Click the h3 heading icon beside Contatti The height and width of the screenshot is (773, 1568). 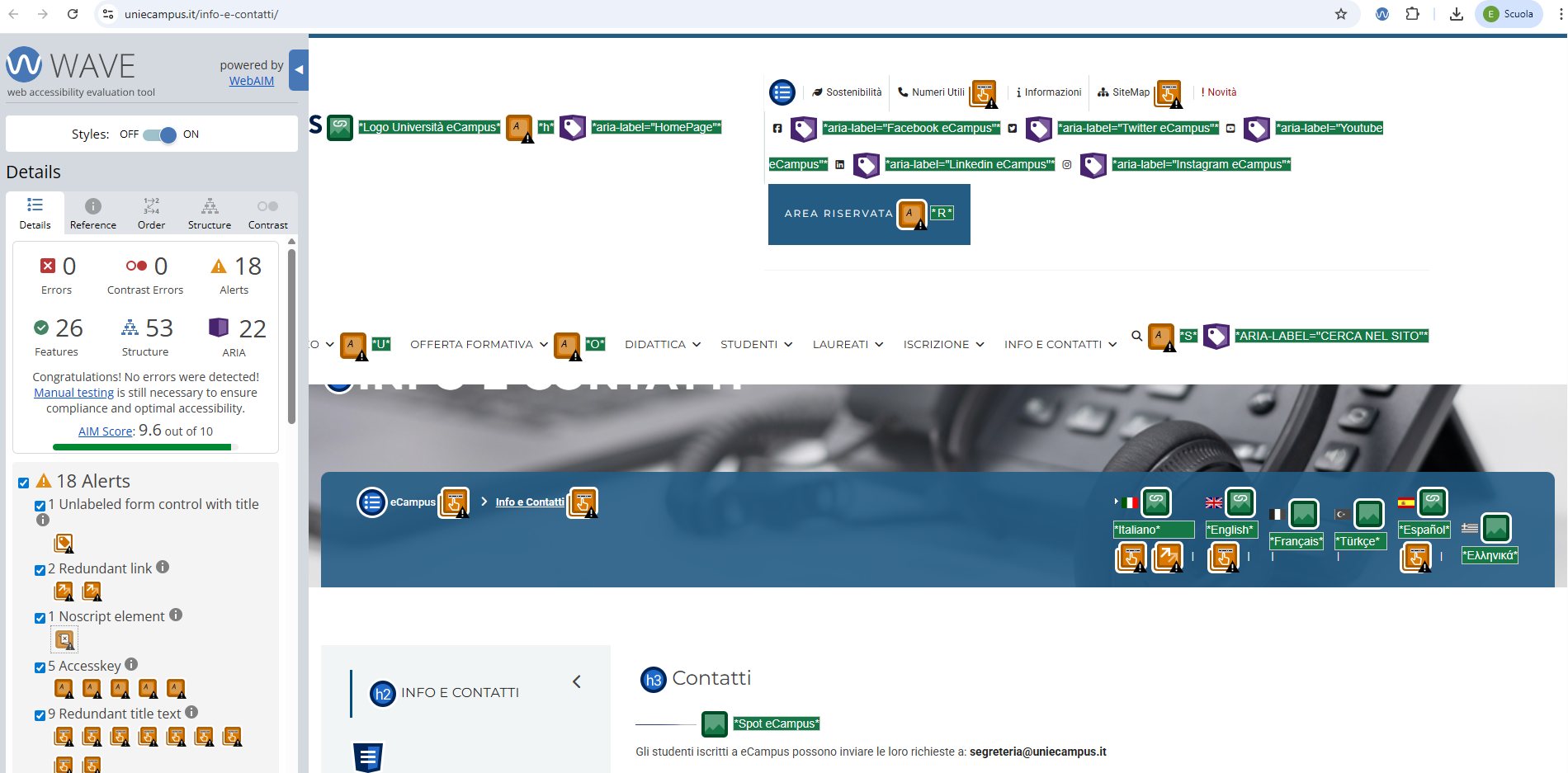click(653, 680)
